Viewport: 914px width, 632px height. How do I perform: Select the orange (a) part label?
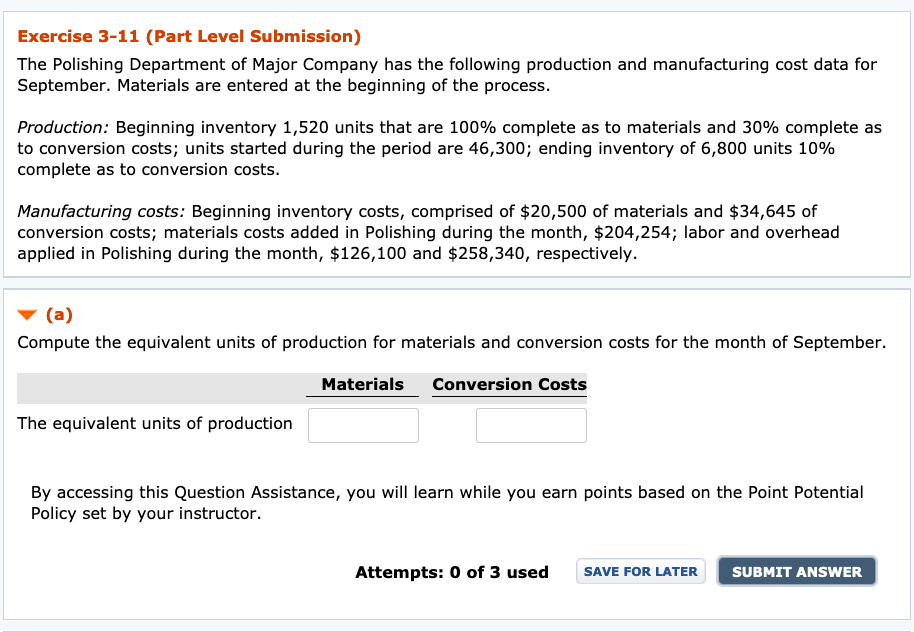tap(59, 315)
